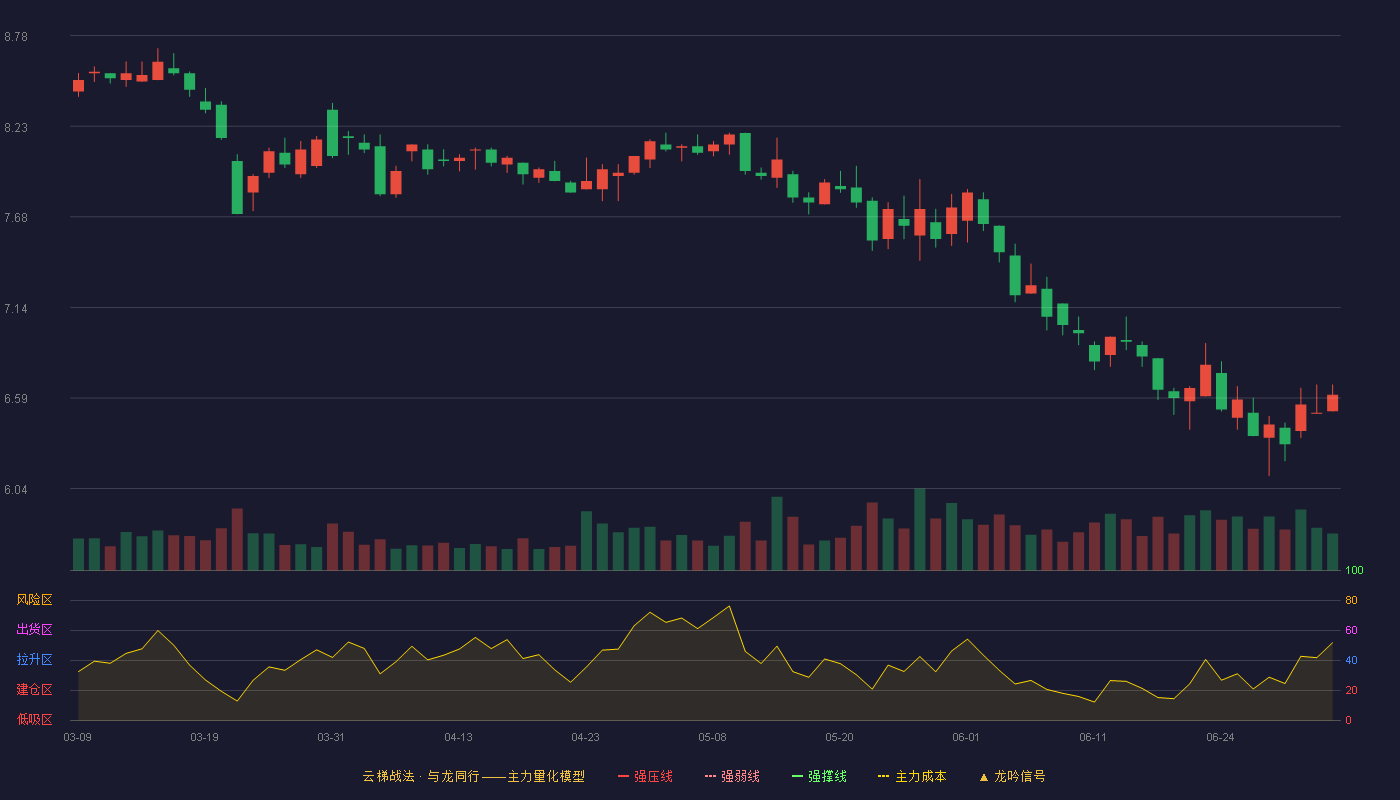
Task: Toggle the 强撑线 legend series
Action: tap(819, 776)
